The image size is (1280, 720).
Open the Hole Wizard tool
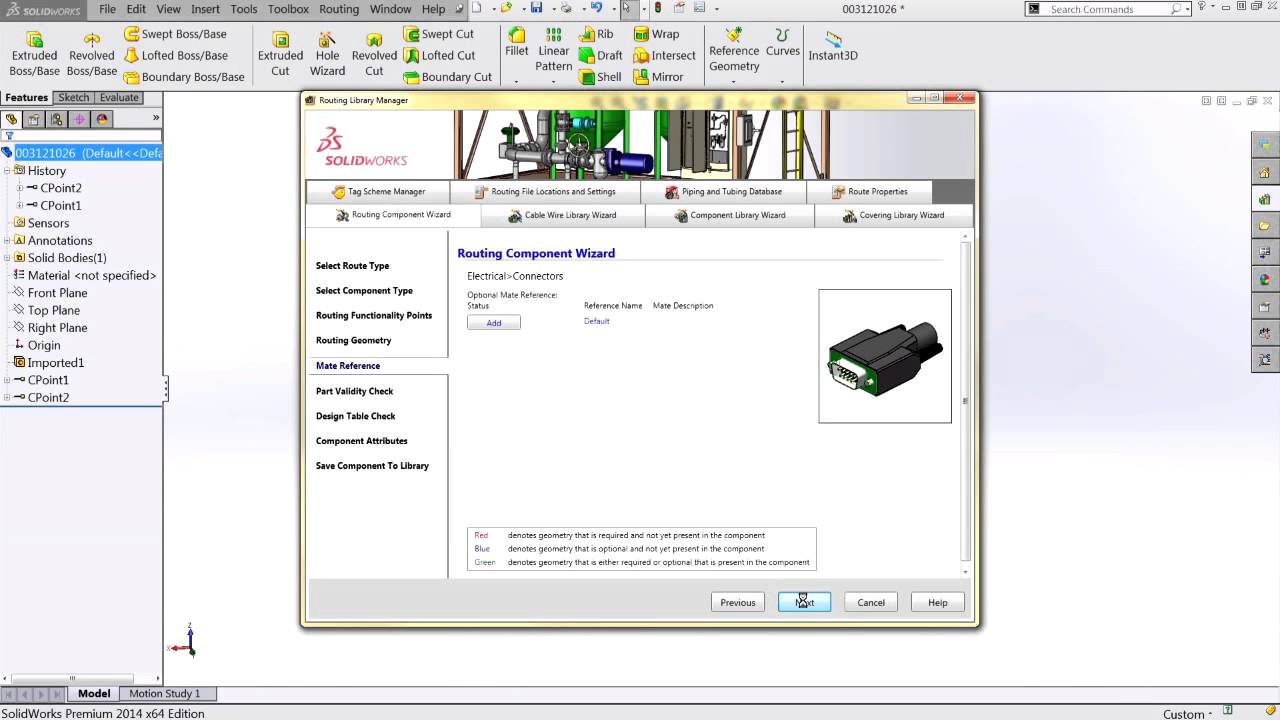(x=327, y=54)
